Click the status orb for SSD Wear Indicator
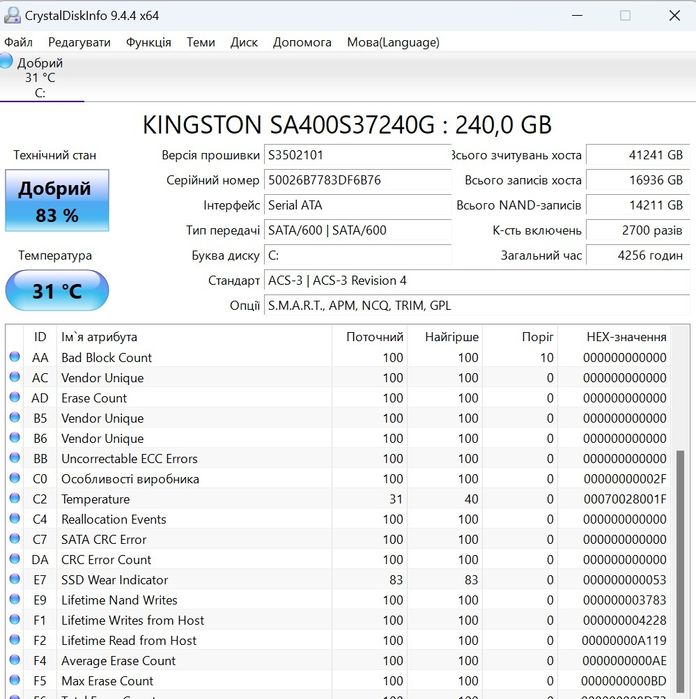696x699 pixels. click(x=15, y=579)
